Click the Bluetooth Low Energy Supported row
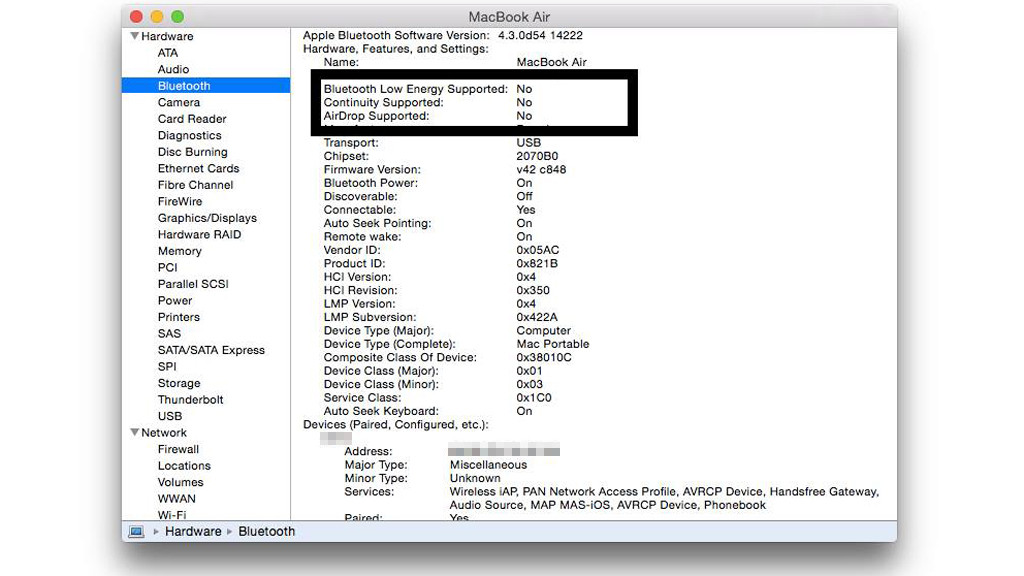The width and height of the screenshot is (1024, 576). [x=428, y=89]
